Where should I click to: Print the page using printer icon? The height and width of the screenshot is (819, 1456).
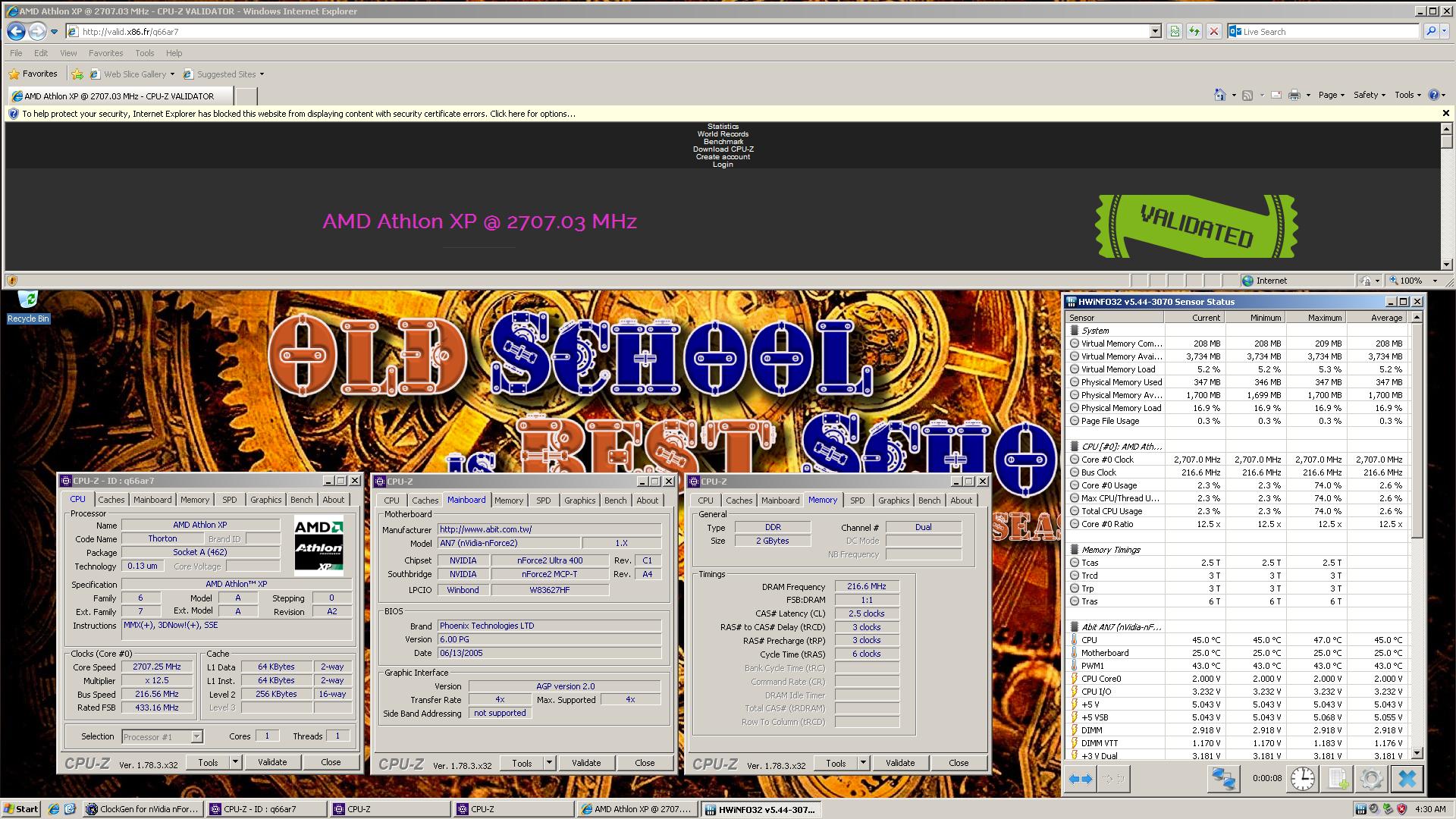point(1294,95)
